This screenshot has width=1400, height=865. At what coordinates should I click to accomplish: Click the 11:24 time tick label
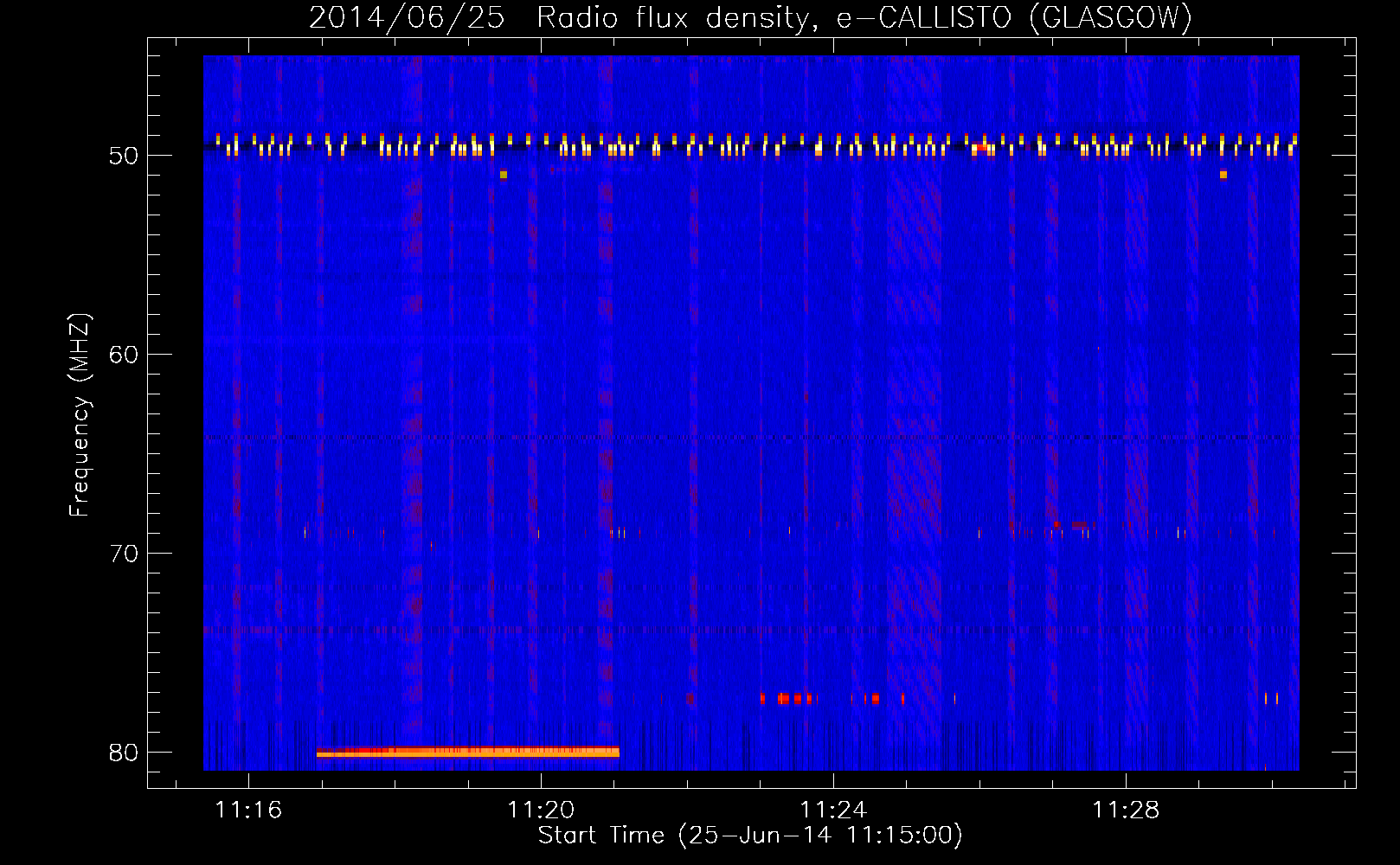pyautogui.click(x=833, y=811)
